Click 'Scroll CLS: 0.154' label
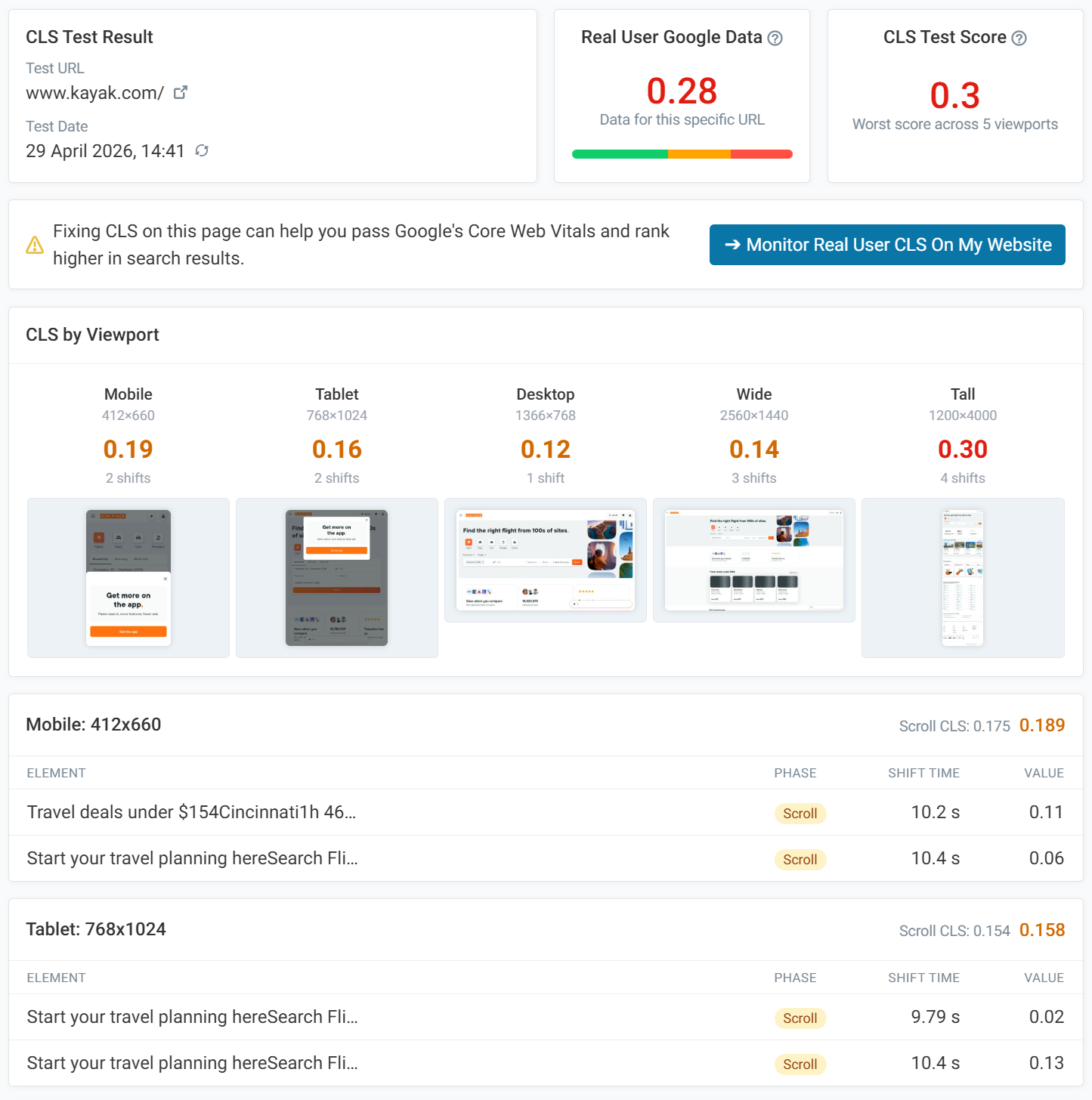This screenshot has height=1100, width=1092. coord(954,931)
